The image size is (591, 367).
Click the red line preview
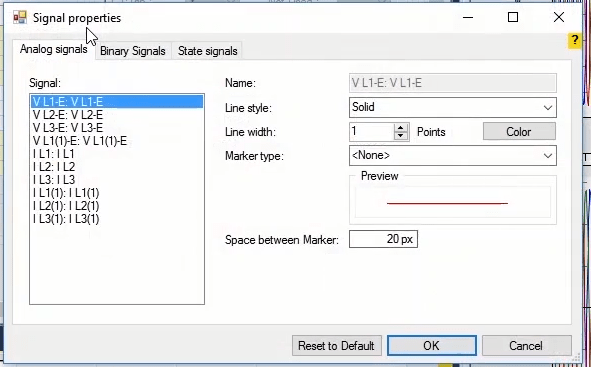click(x=447, y=203)
